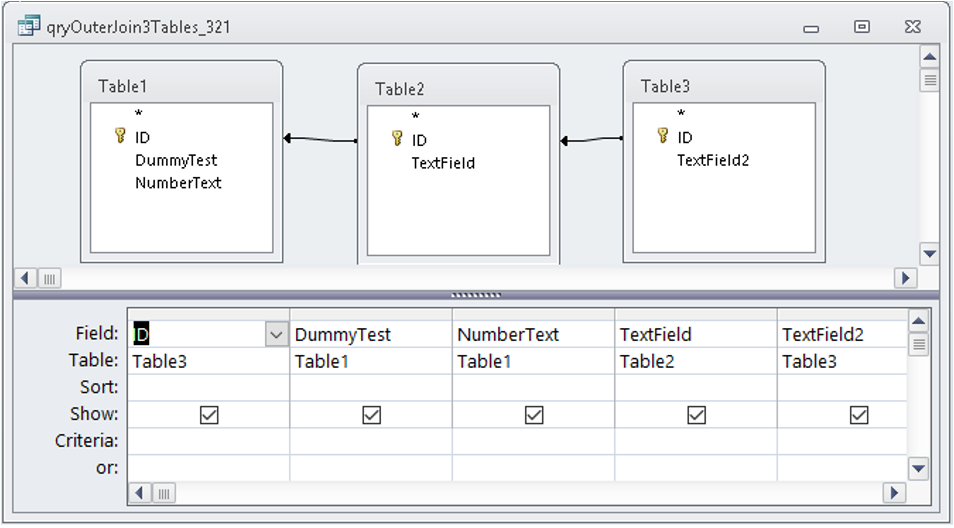
Task: Click the up arrow of the table pane's vertical scrollbar
Action: pyautogui.click(x=929, y=58)
